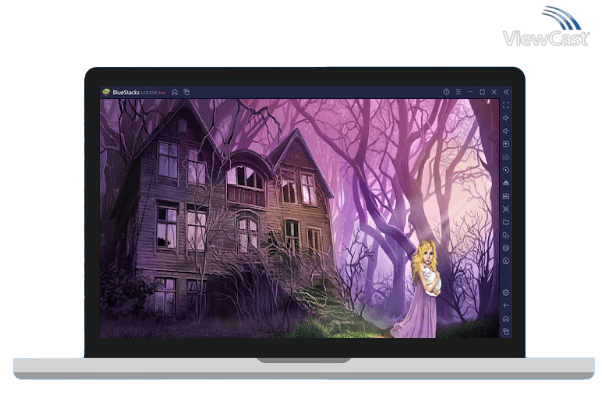
Task: Close the BlueStacks window
Action: (x=494, y=92)
